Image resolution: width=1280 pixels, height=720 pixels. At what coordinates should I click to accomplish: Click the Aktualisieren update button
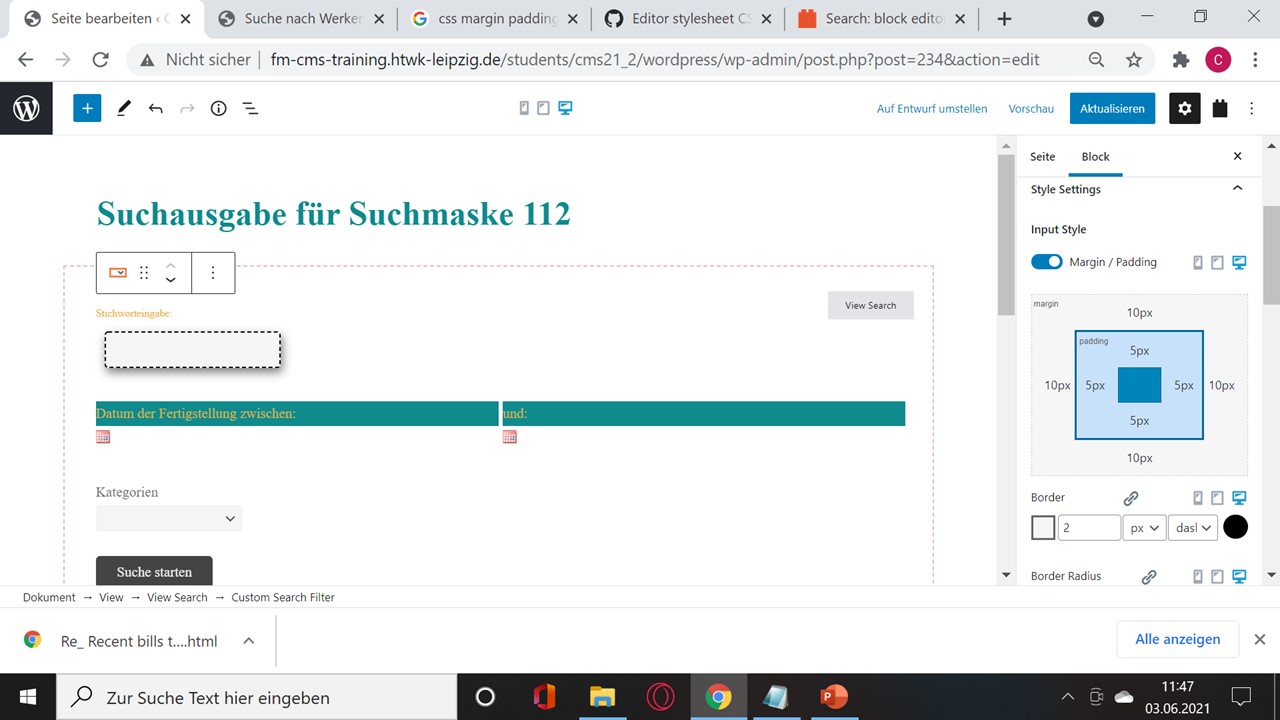click(x=1112, y=108)
